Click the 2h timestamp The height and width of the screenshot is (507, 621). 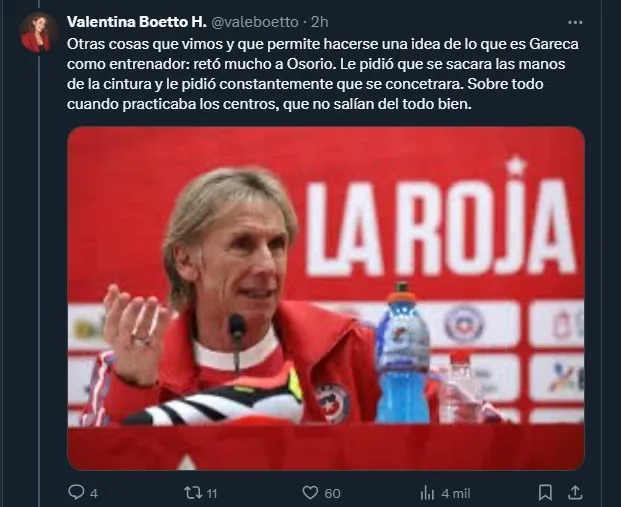(320, 22)
